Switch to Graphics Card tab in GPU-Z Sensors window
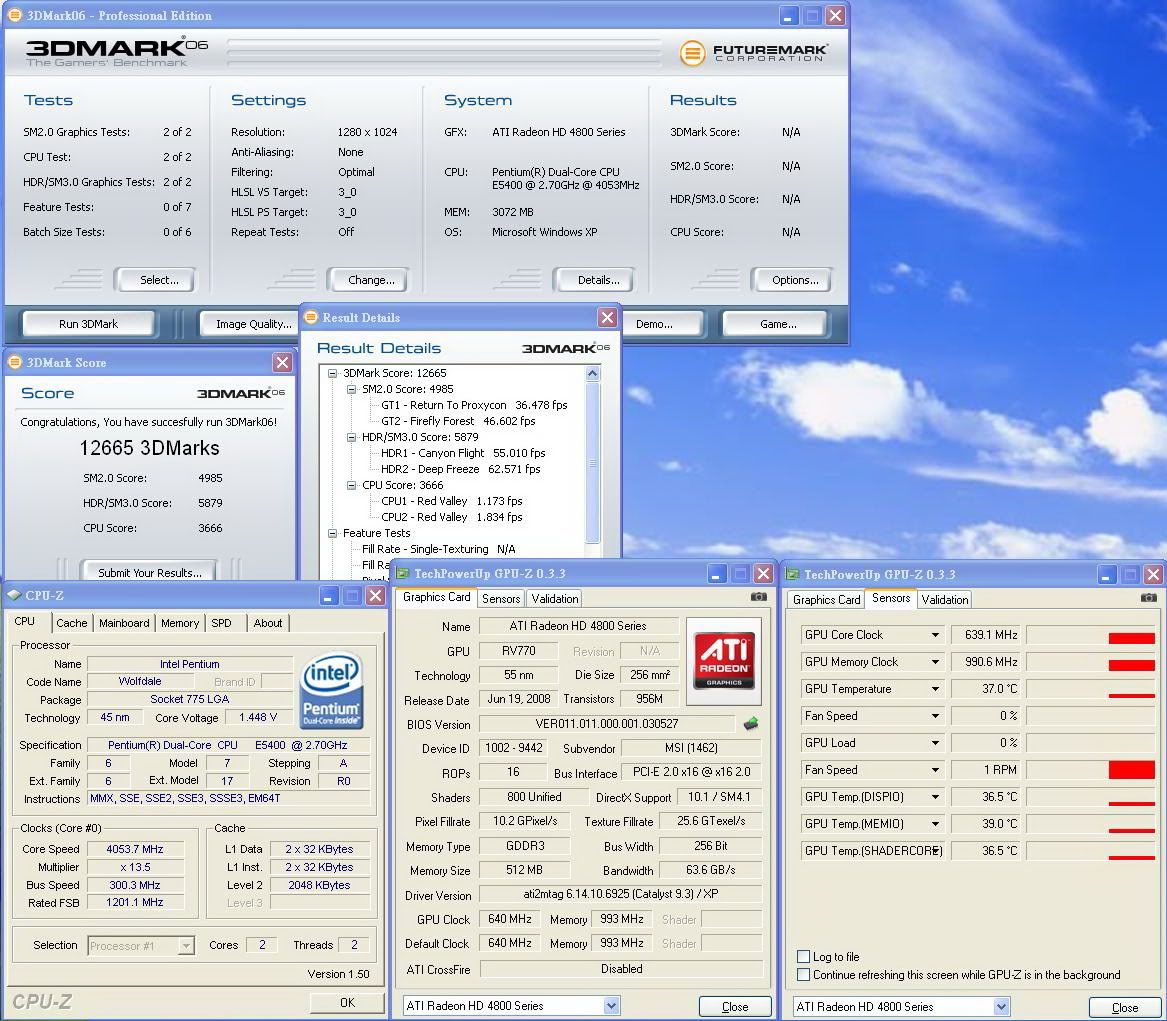The width and height of the screenshot is (1167, 1021). click(x=826, y=599)
